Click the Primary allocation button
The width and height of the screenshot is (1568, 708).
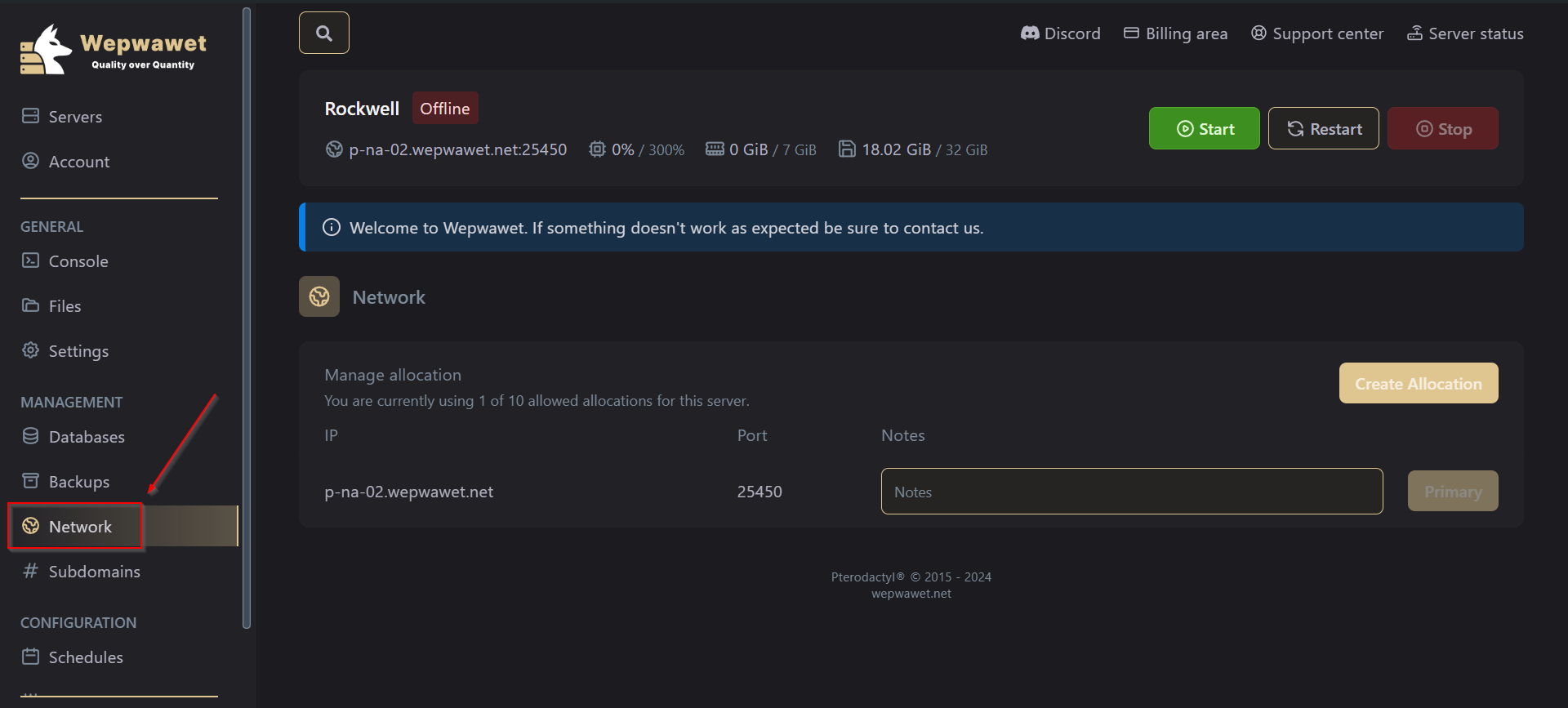click(1453, 491)
